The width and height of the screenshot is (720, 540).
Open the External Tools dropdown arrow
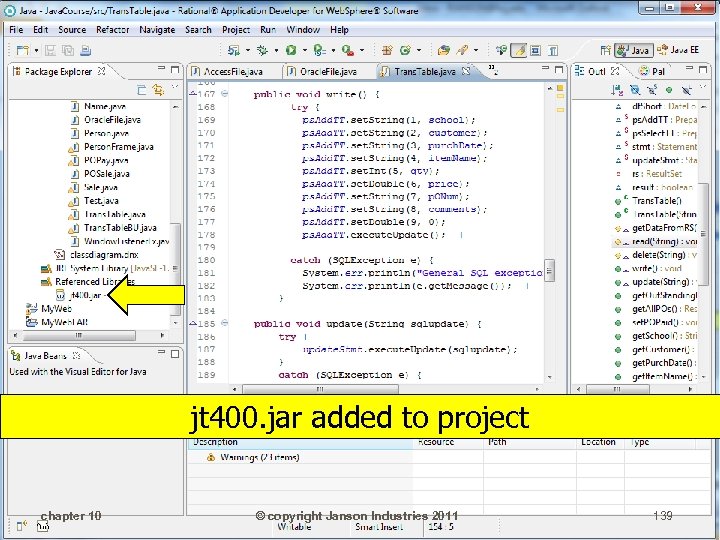(362, 50)
